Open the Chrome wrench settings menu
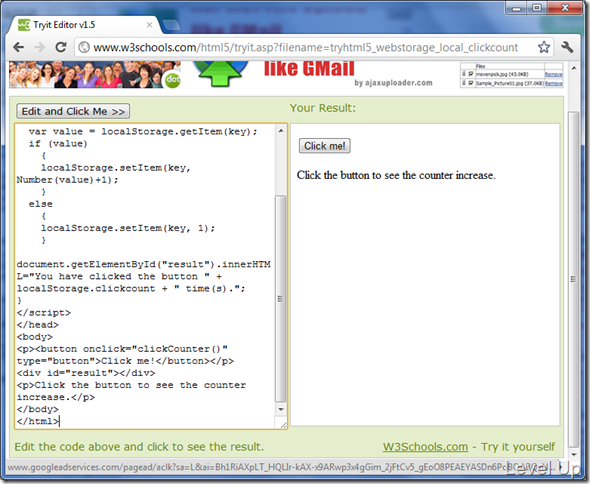 567,47
